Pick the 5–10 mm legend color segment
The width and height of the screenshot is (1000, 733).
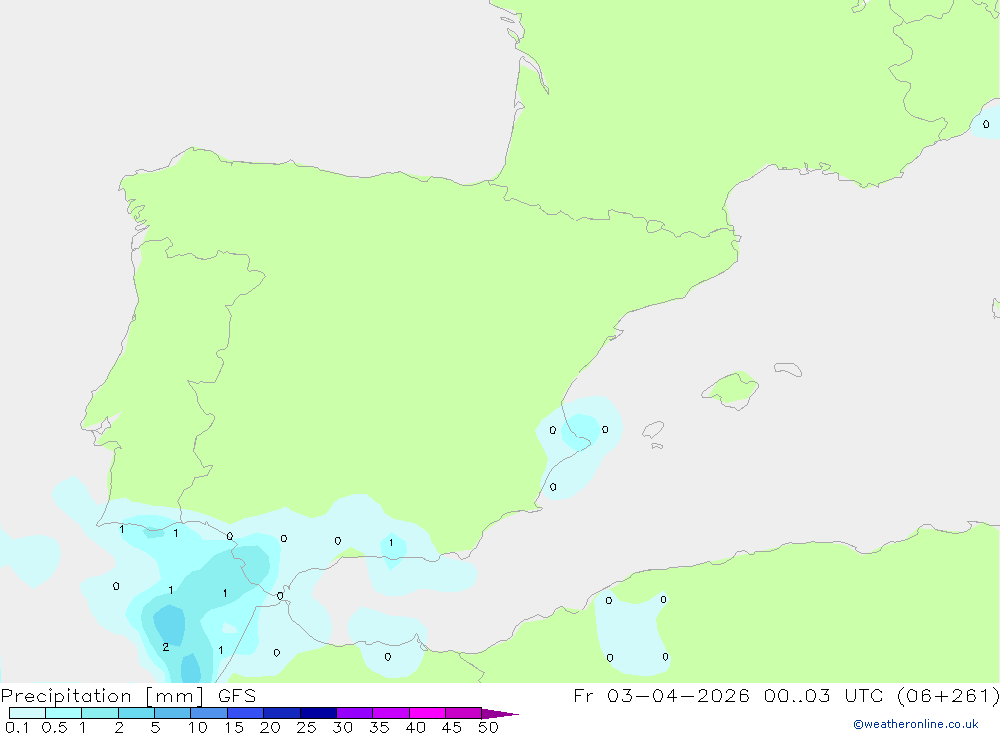[173, 713]
